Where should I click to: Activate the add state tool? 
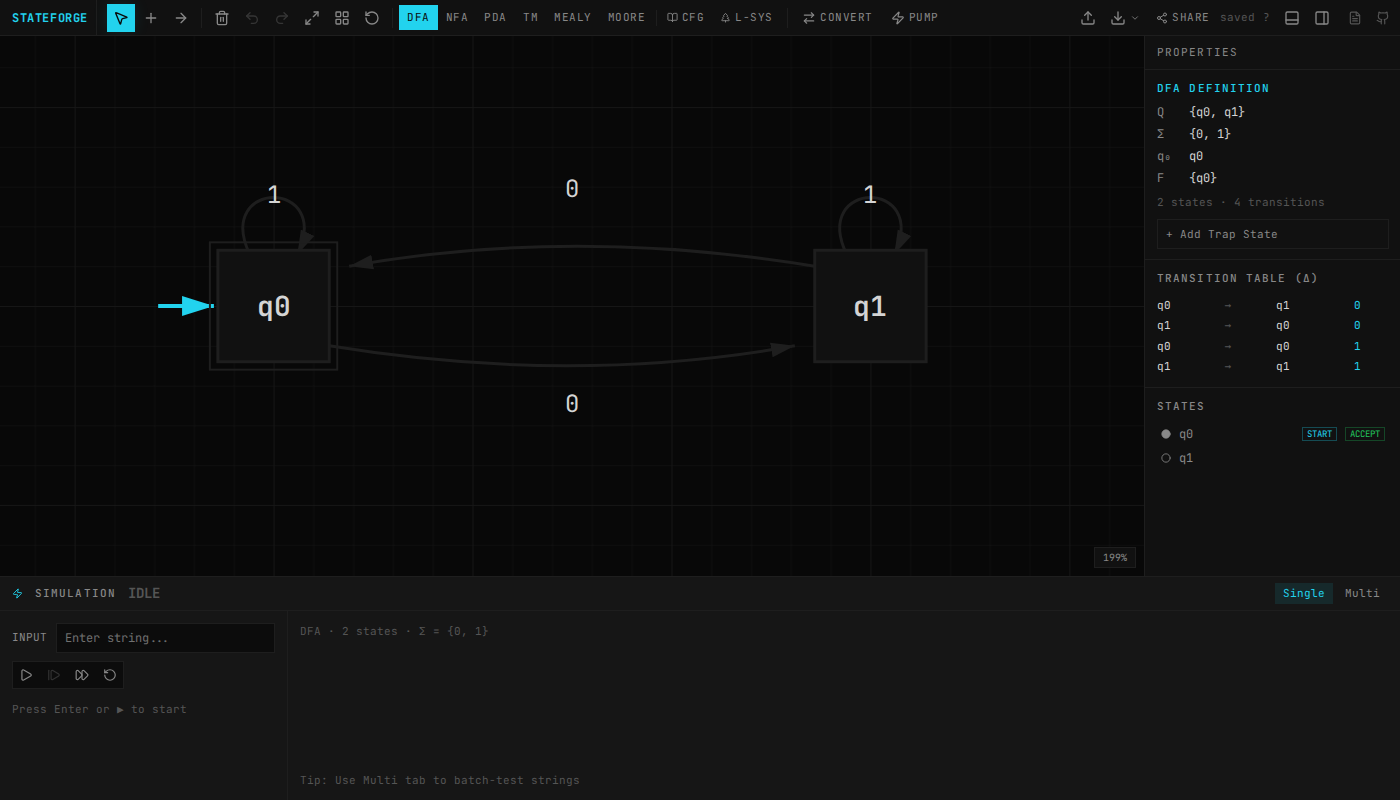(151, 17)
